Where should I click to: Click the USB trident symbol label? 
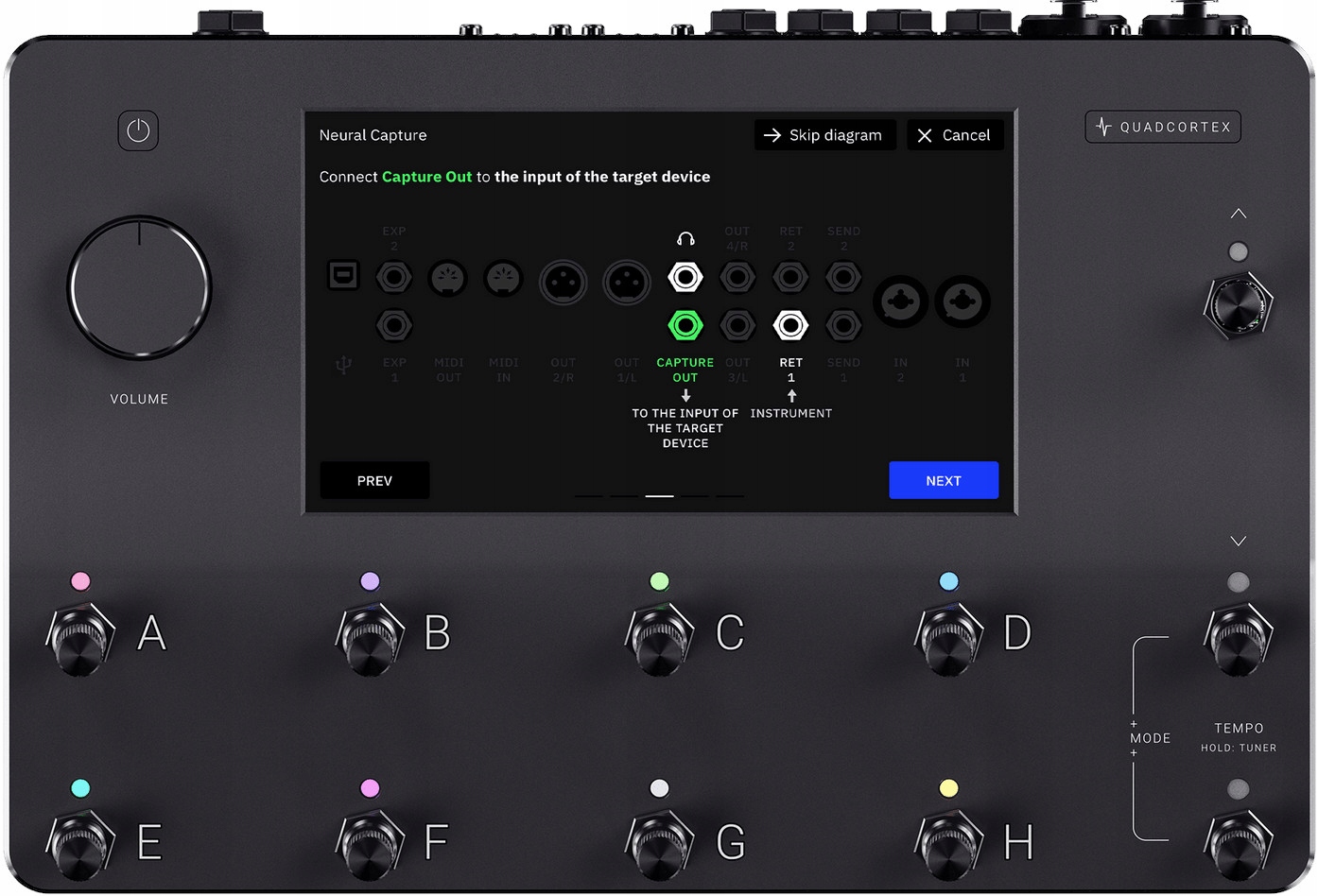click(x=343, y=365)
